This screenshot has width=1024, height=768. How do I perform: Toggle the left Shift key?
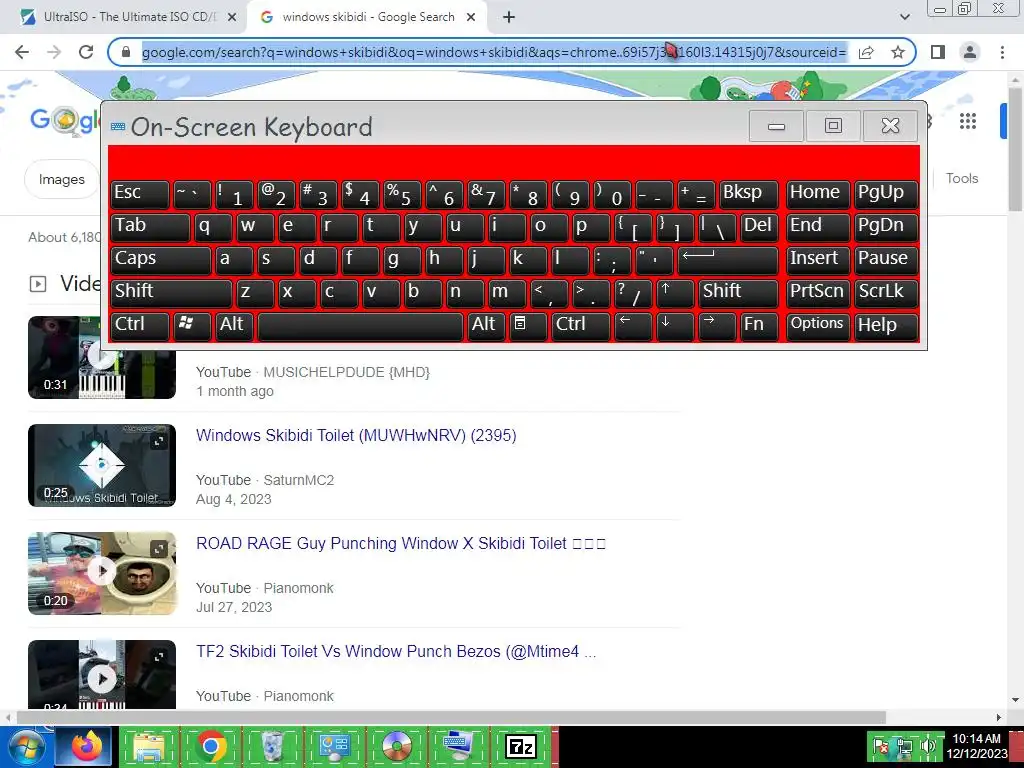click(171, 293)
